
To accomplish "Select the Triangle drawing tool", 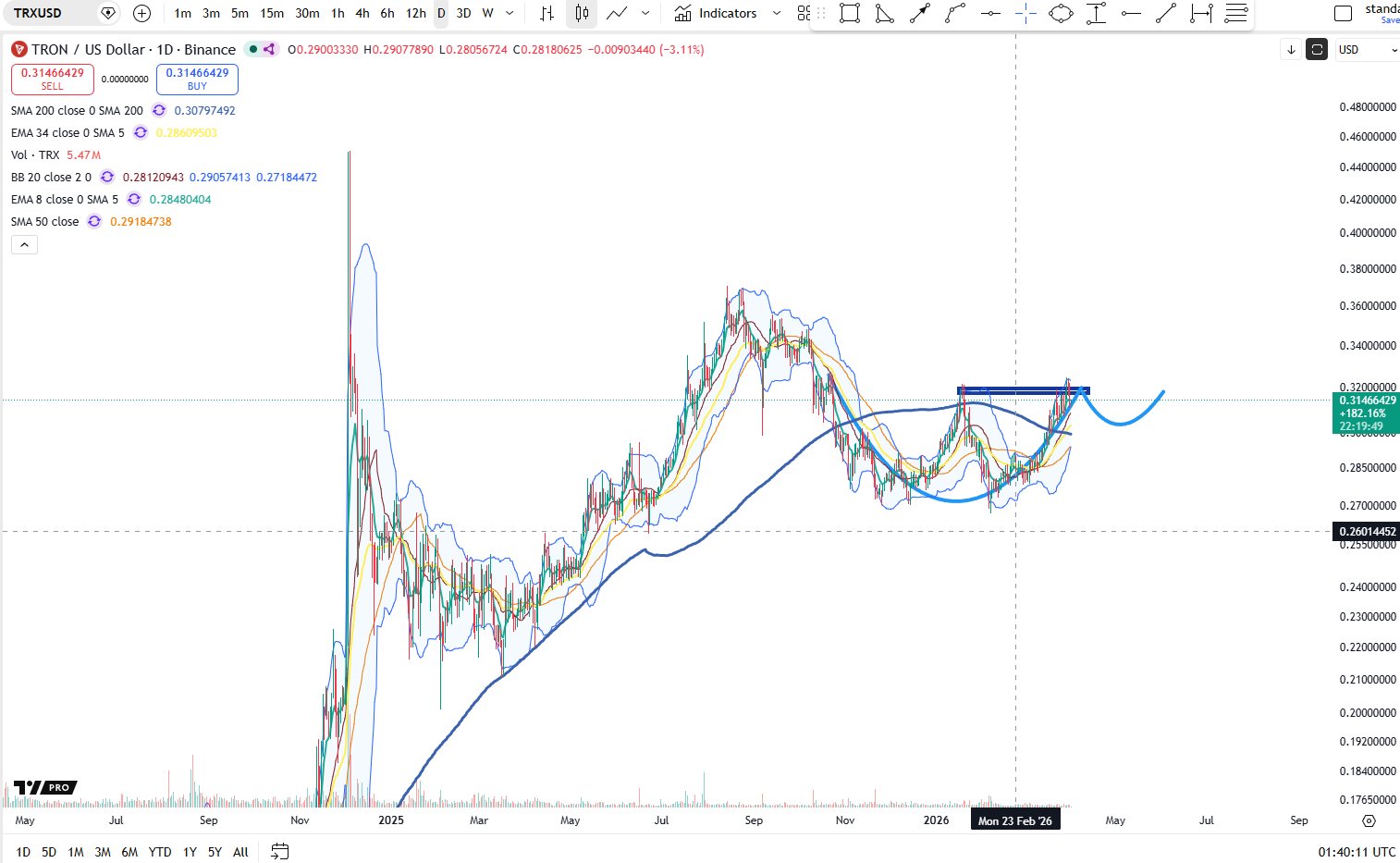I will (885, 13).
